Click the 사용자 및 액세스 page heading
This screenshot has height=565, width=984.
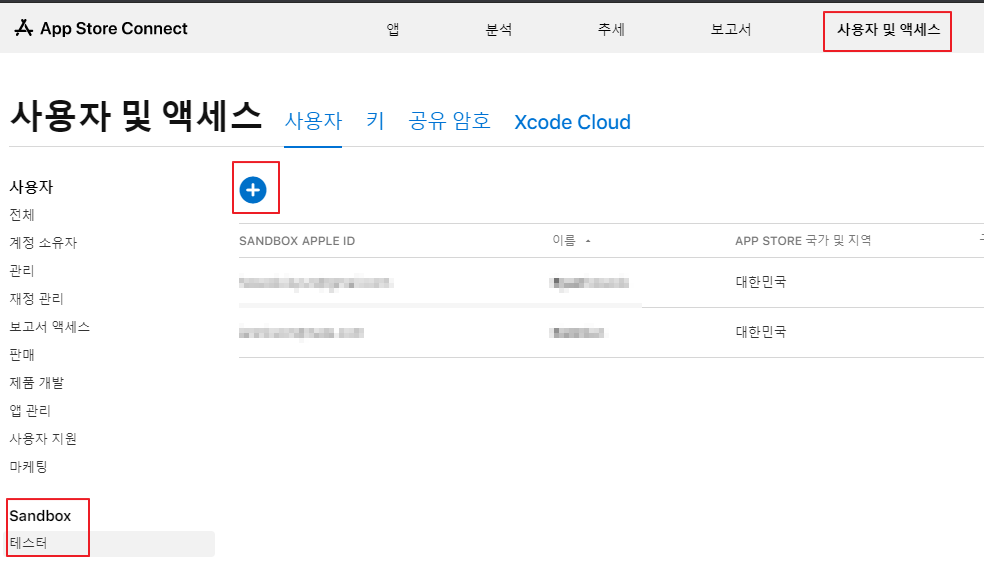tap(136, 117)
